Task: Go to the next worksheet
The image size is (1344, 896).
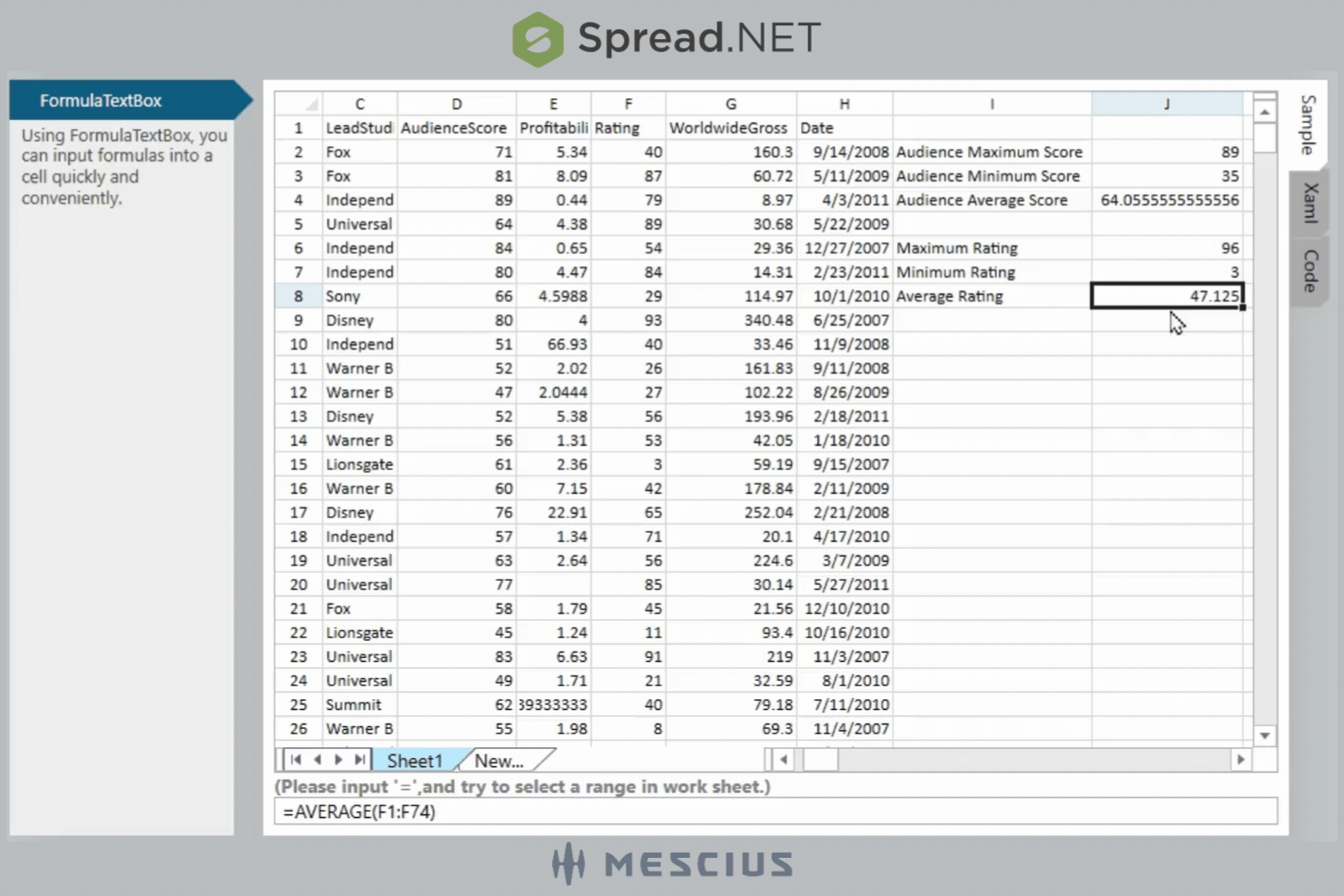Action: click(338, 760)
